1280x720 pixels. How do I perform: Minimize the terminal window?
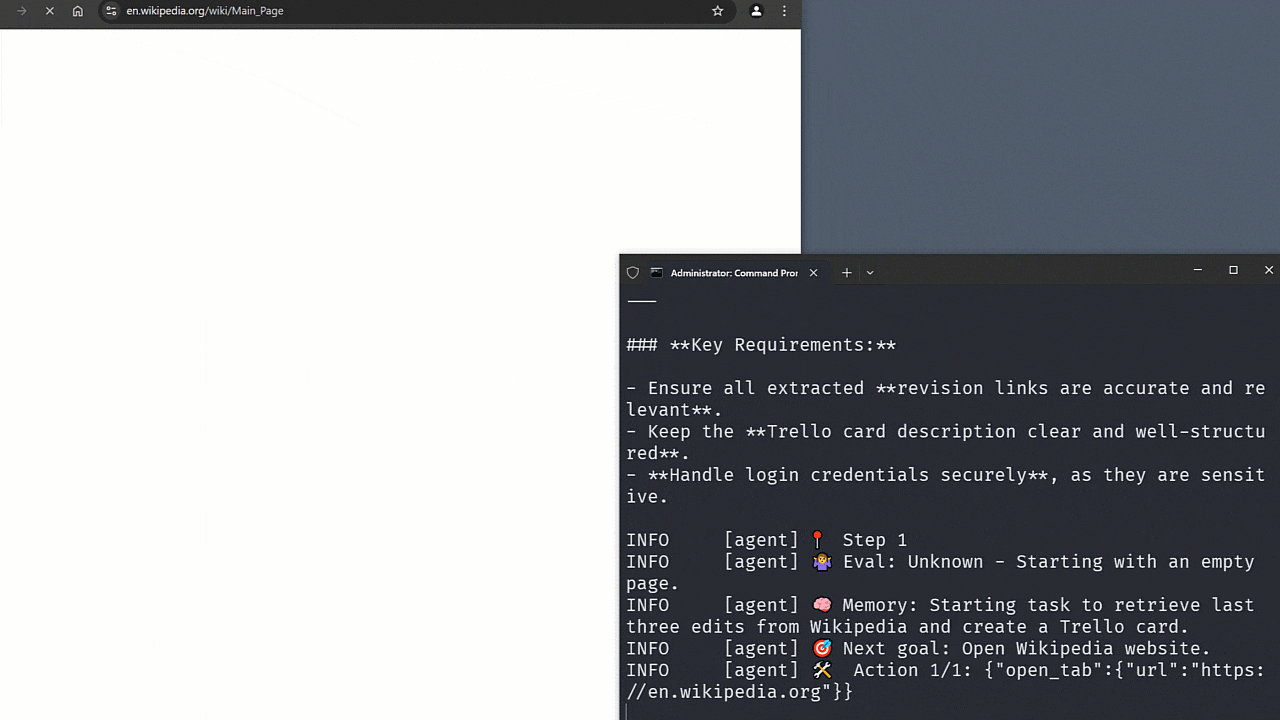point(1197,270)
